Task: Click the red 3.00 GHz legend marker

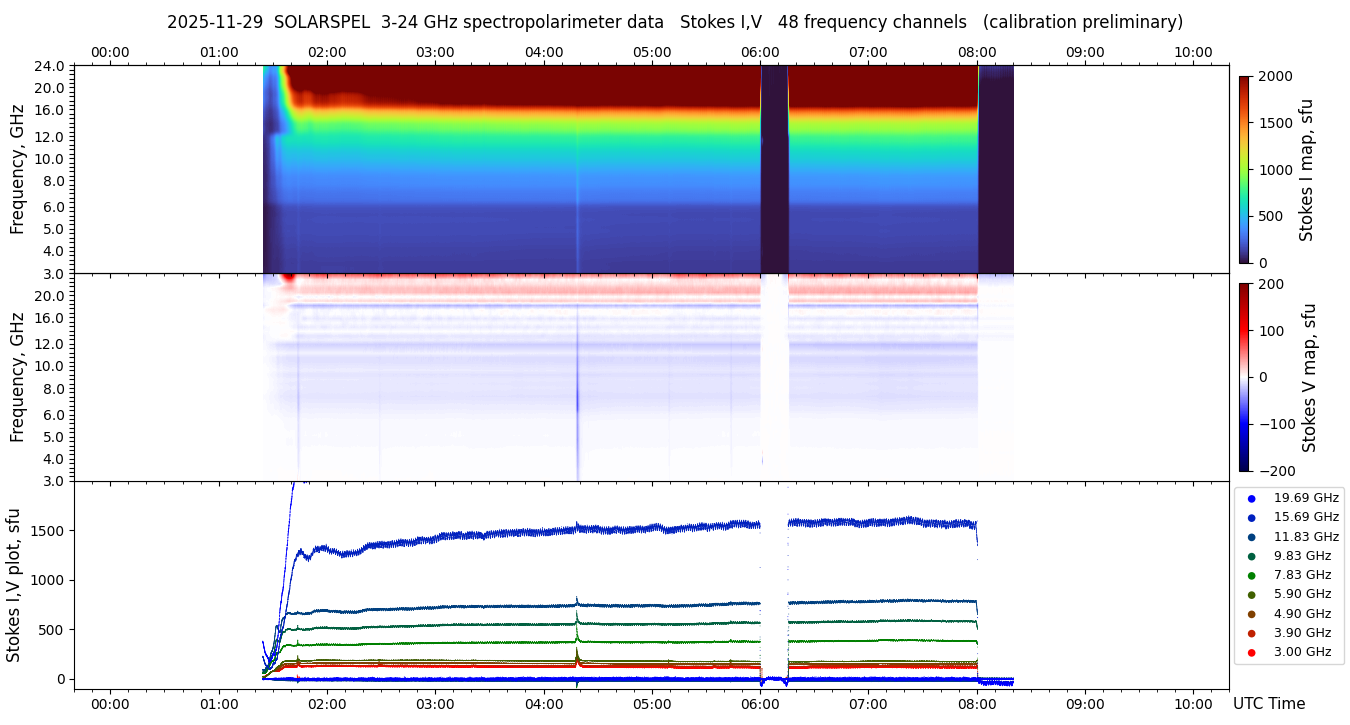Action: [x=1251, y=652]
